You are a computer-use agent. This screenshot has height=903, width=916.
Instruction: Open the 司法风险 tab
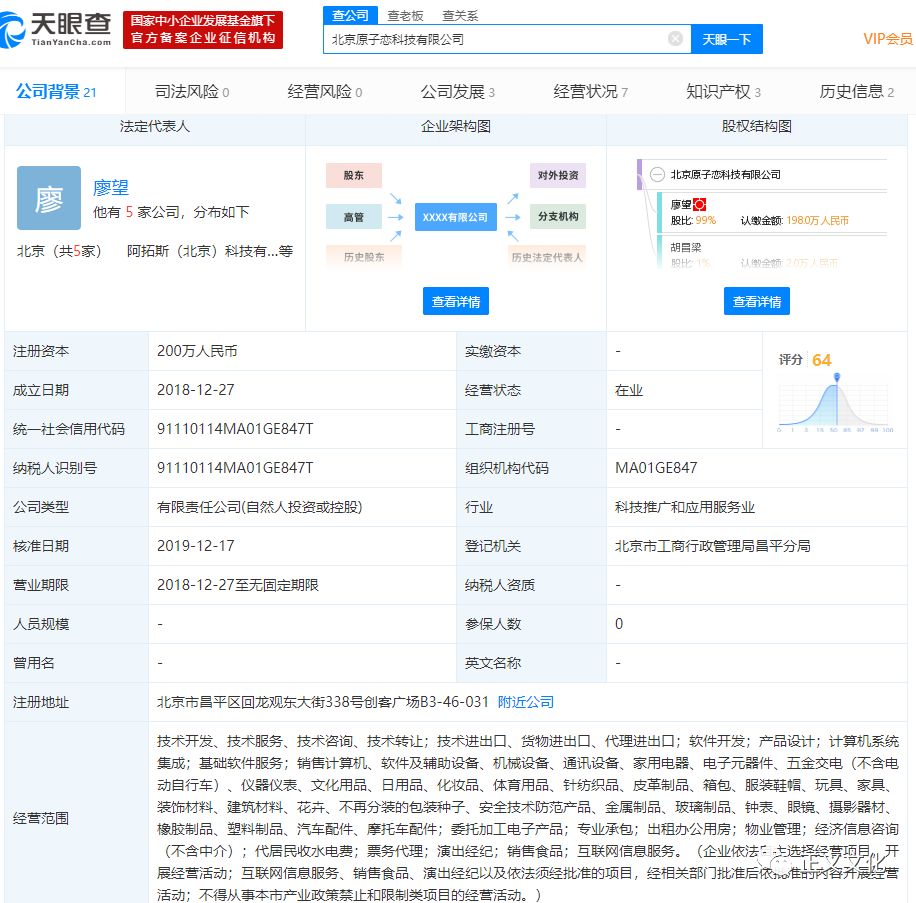pos(191,92)
